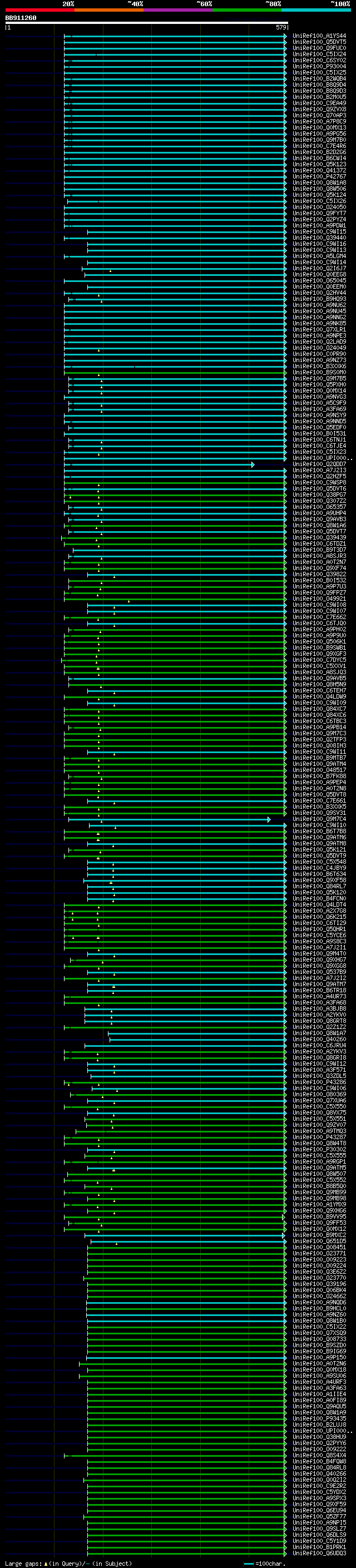Viewport: 356px width, 1568px height.
Task: Select the UniRef100_O24050 hit
Action: [x=319, y=207]
